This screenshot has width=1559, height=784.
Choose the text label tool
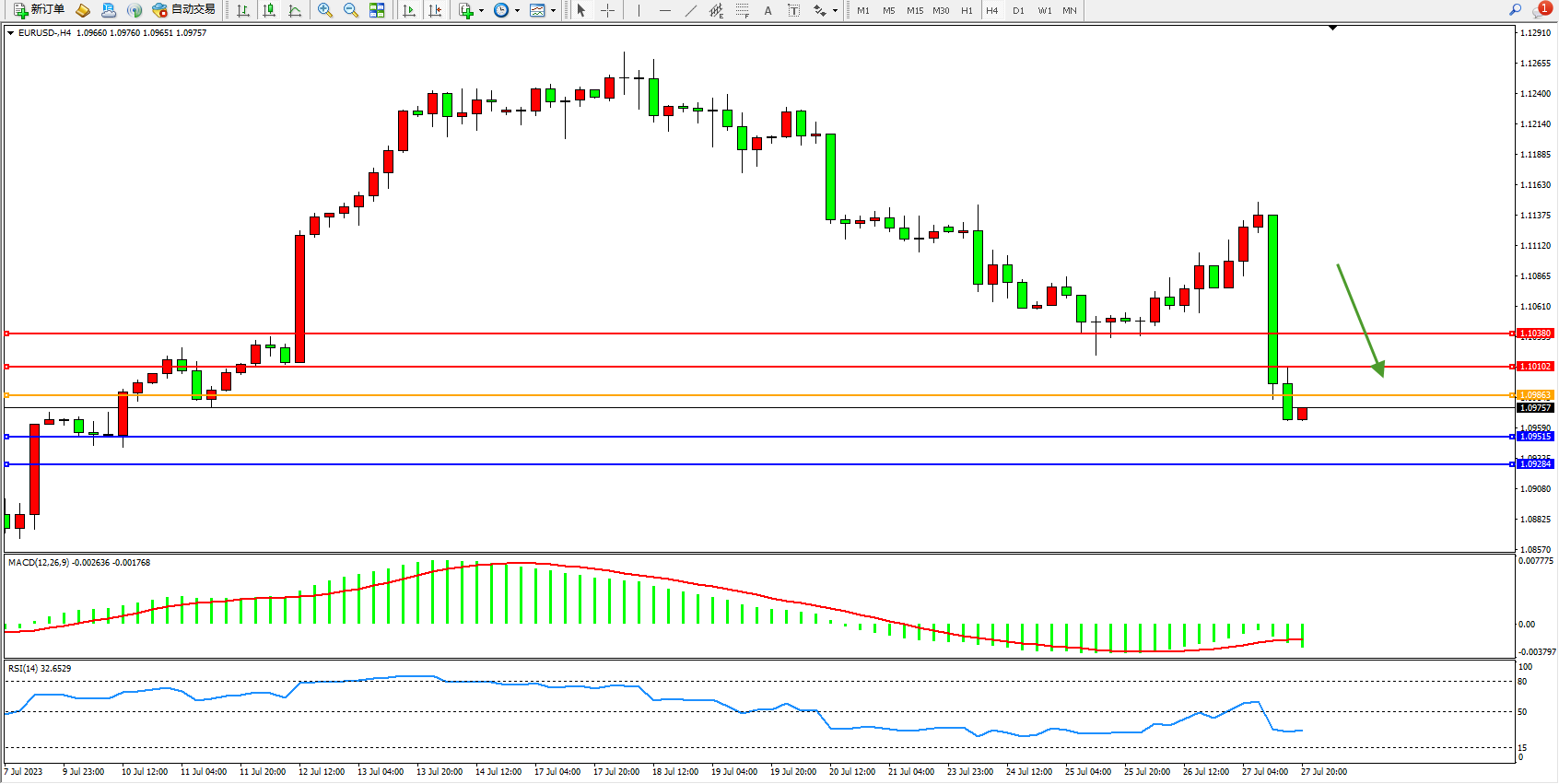coord(768,10)
